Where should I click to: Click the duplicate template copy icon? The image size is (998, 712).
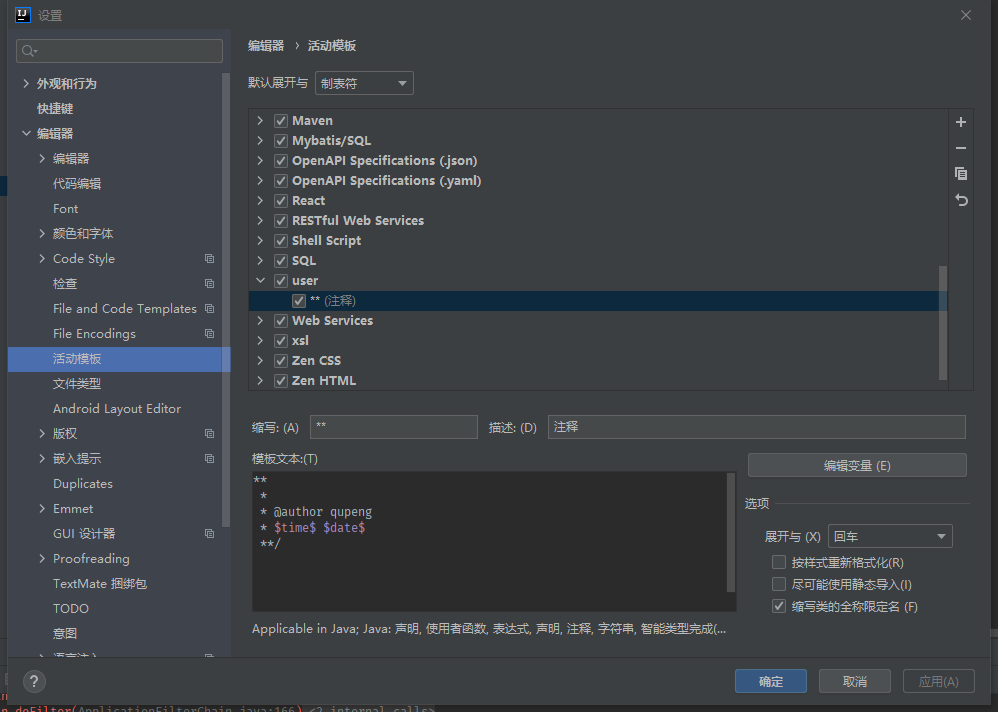(961, 174)
